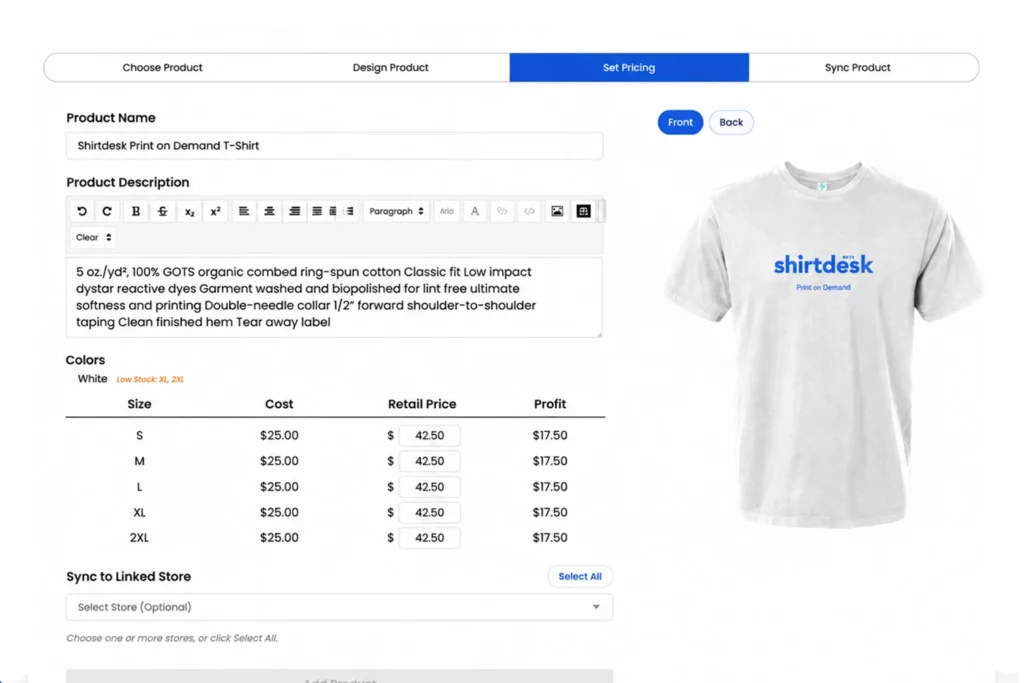1024x683 pixels.
Task: Apply superscript formatting
Action: coord(216,211)
